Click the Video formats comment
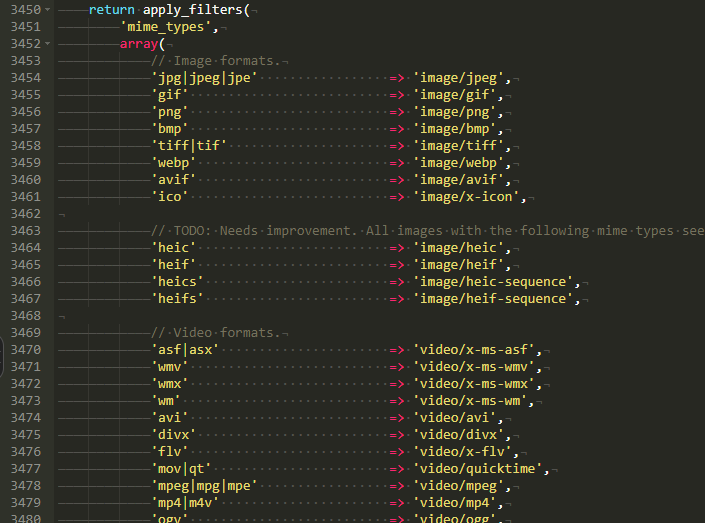705x523 pixels. click(218, 333)
